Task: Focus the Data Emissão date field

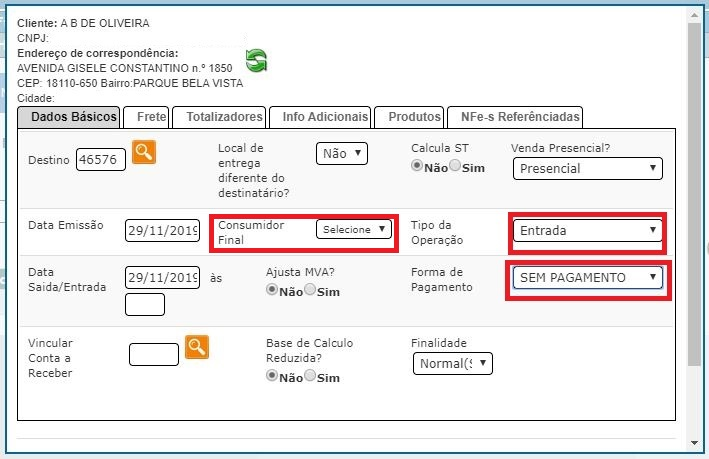Action: click(x=162, y=231)
